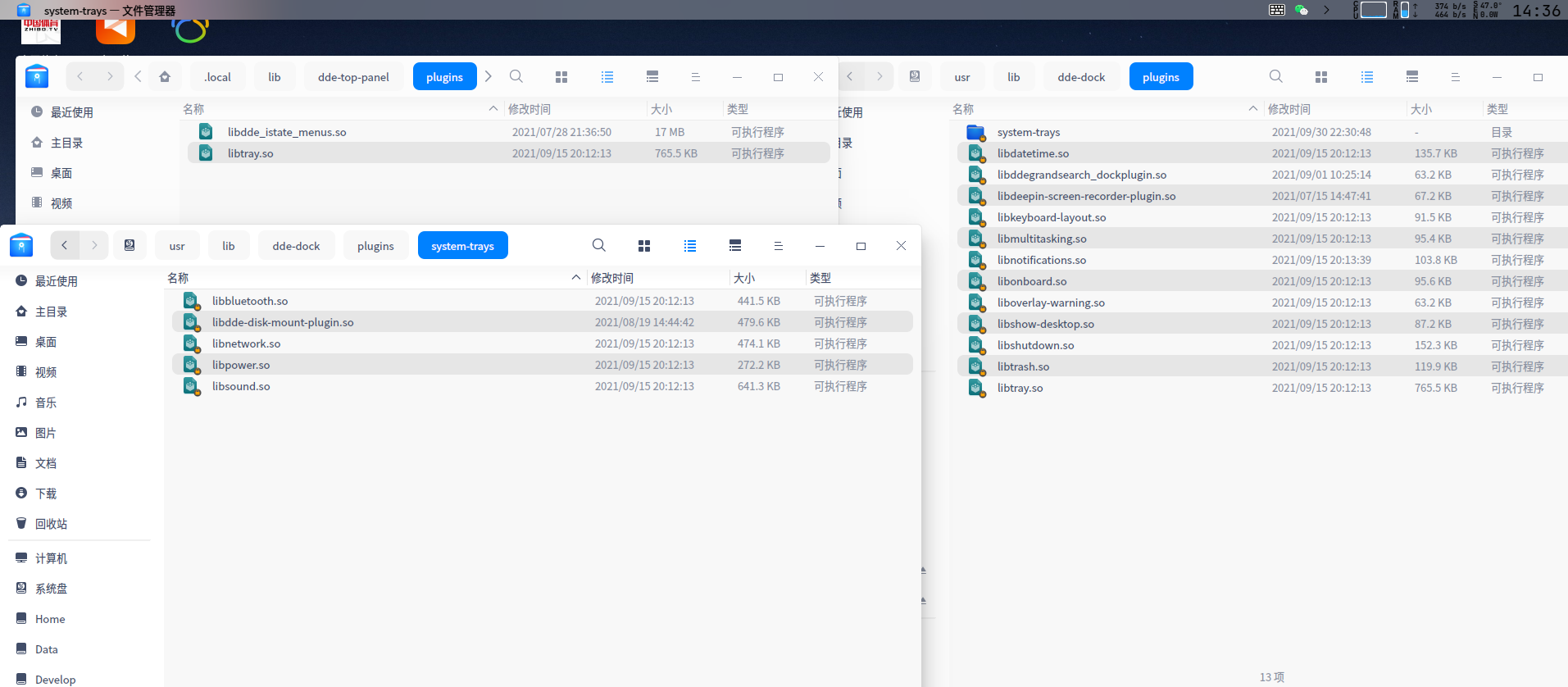Screen dimensions: 1568x687
Task: Open the Data disk in sidebar
Action: tap(47, 649)
